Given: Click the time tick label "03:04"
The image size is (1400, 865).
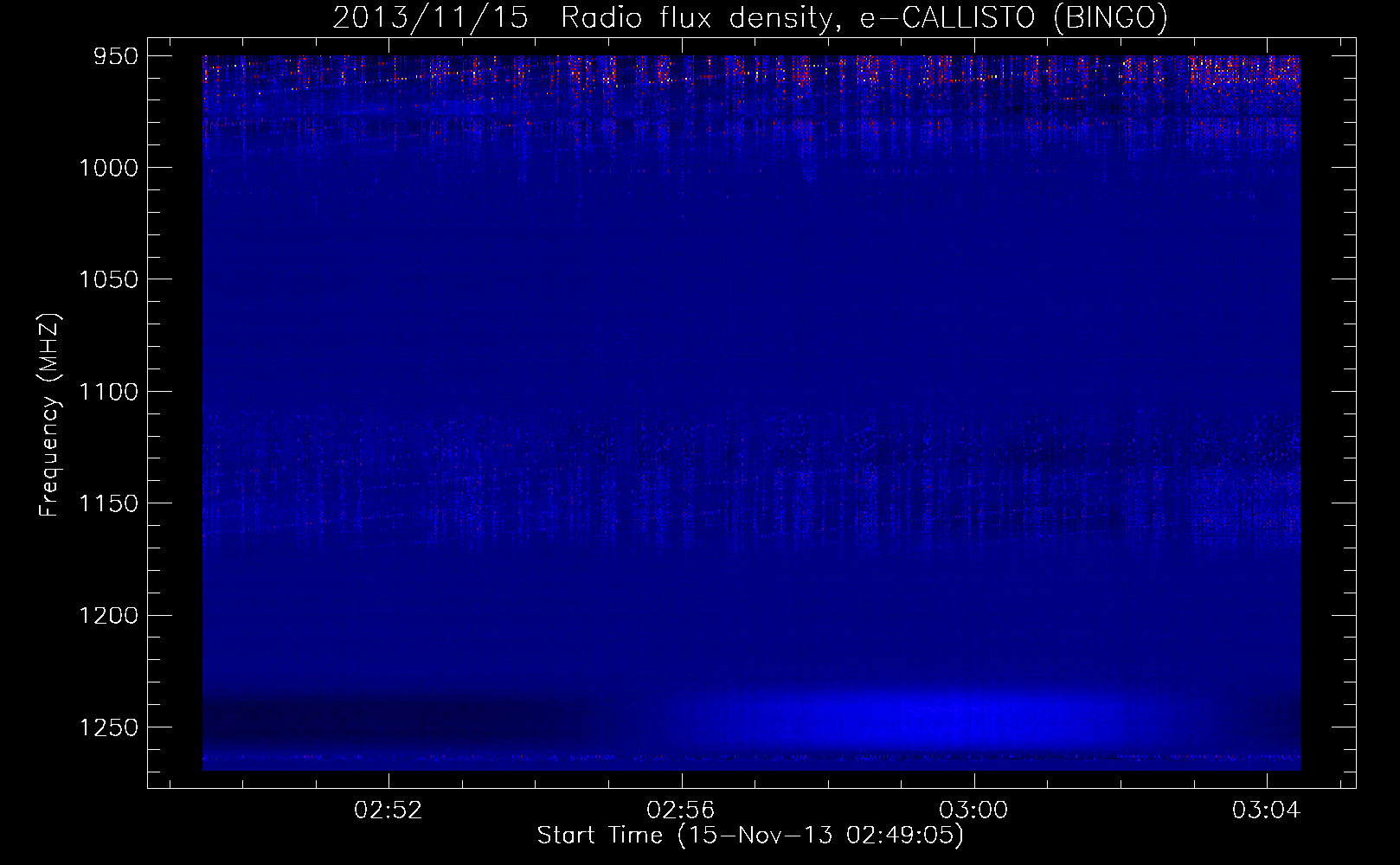Looking at the screenshot, I should [x=1267, y=811].
